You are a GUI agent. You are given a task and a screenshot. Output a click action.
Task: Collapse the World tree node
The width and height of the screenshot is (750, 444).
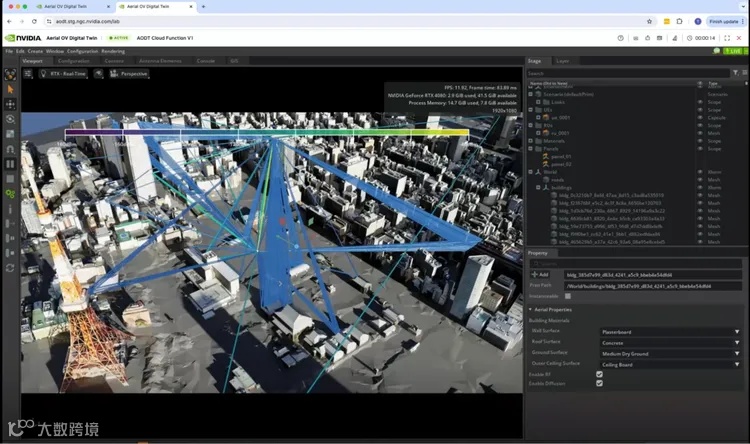530,172
